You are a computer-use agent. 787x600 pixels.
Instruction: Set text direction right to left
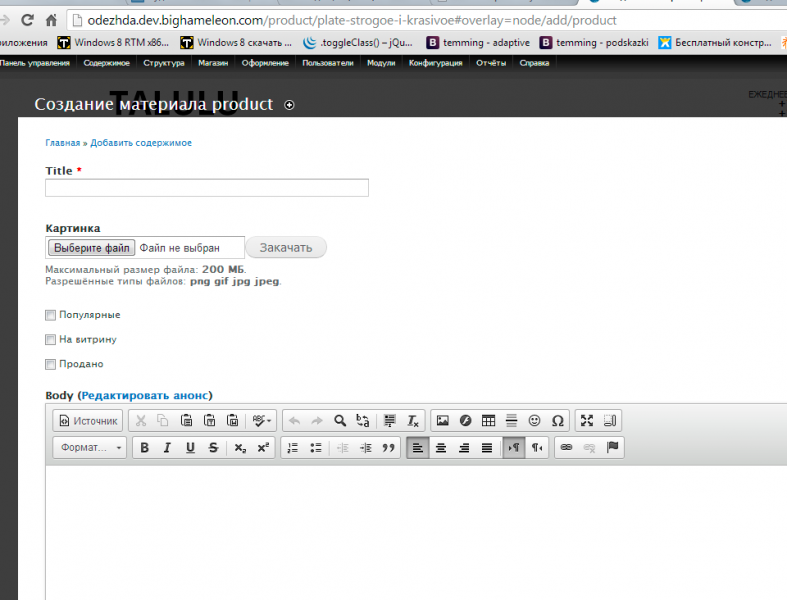(537, 447)
